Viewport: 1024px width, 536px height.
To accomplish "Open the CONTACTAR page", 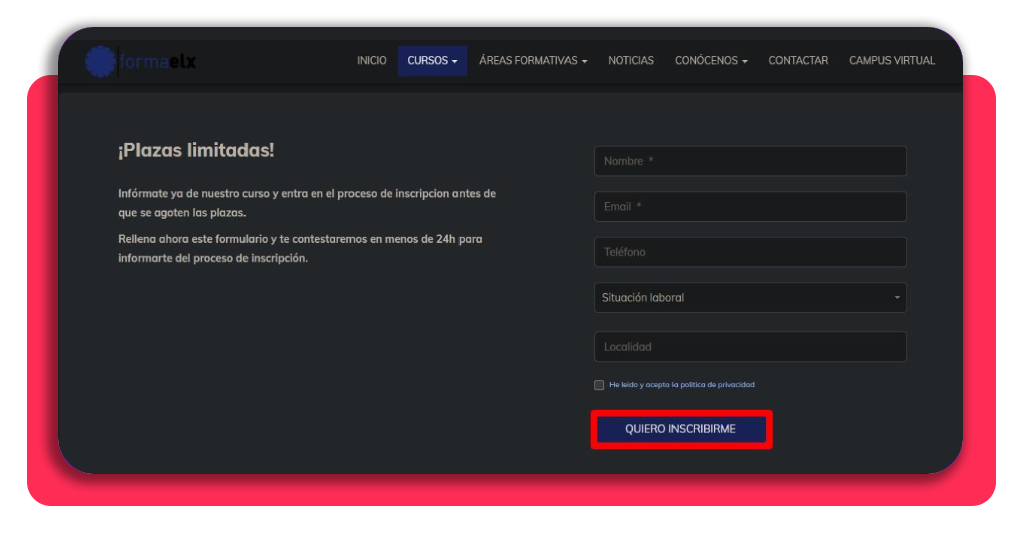I will pyautogui.click(x=798, y=61).
